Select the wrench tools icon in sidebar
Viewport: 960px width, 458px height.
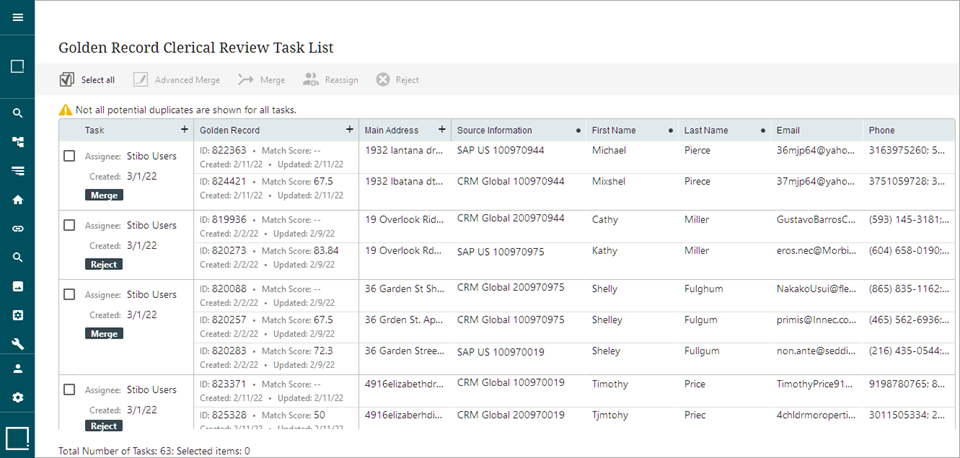tap(17, 343)
